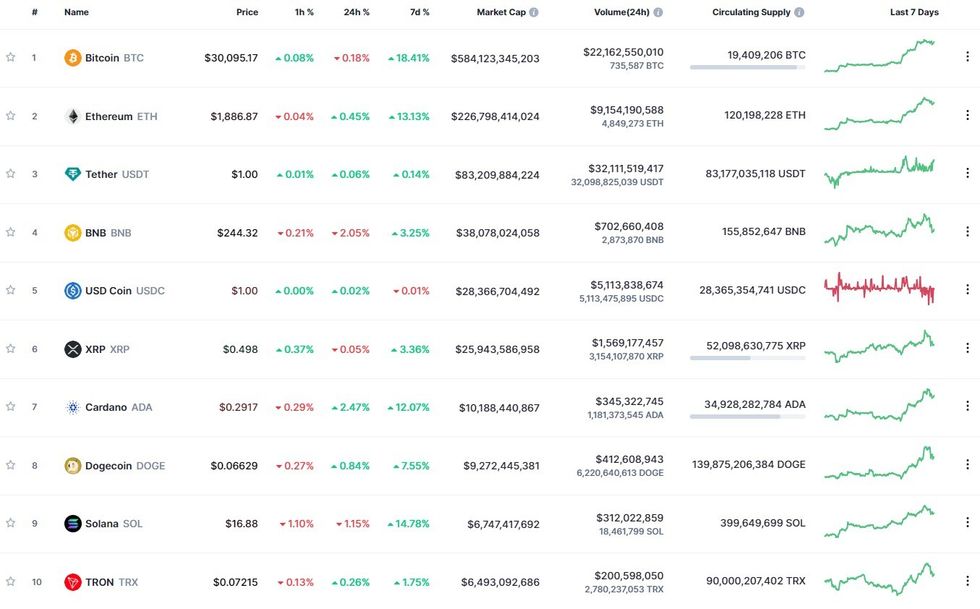The width and height of the screenshot is (980, 609).
Task: Star Bitcoin to add to watchlist
Action: (11, 58)
